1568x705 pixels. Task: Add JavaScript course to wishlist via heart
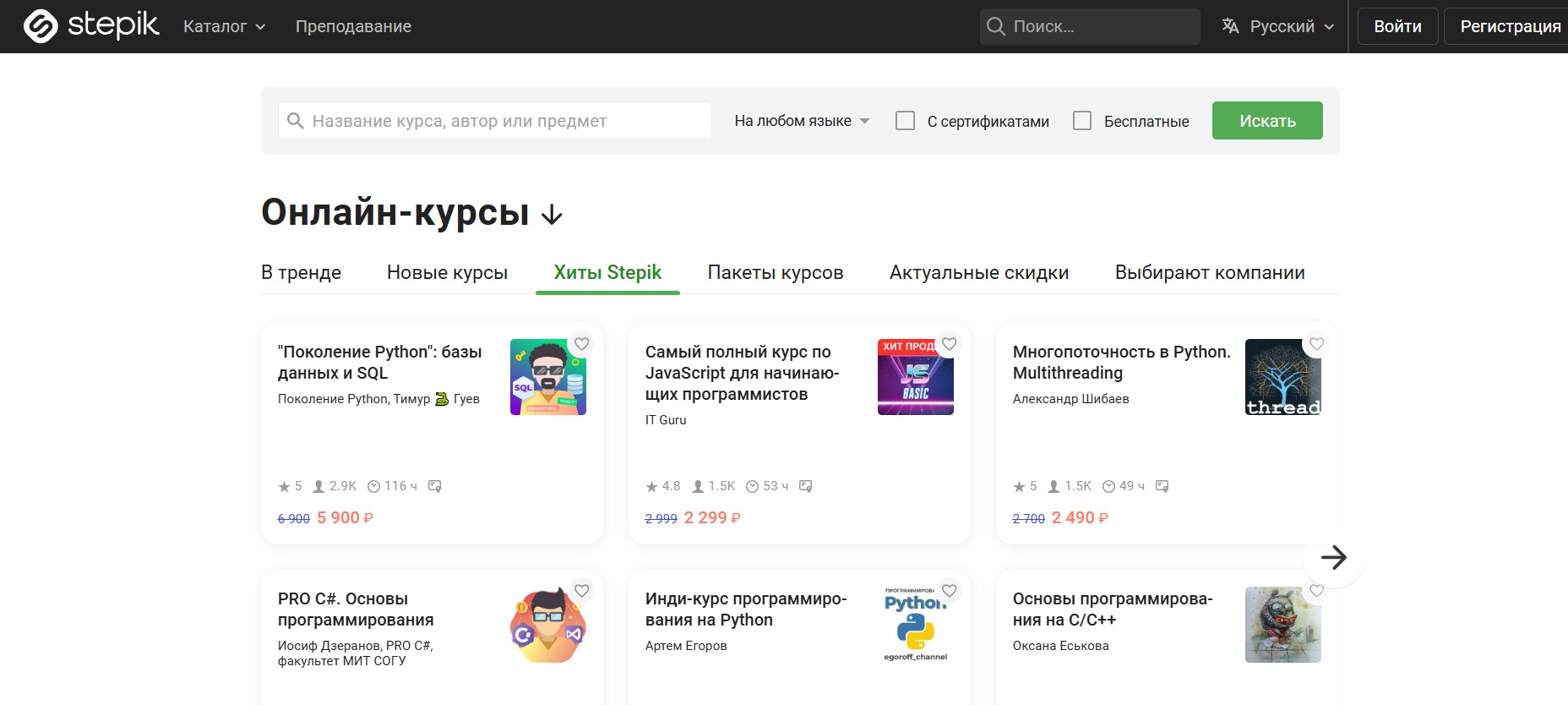[949, 344]
